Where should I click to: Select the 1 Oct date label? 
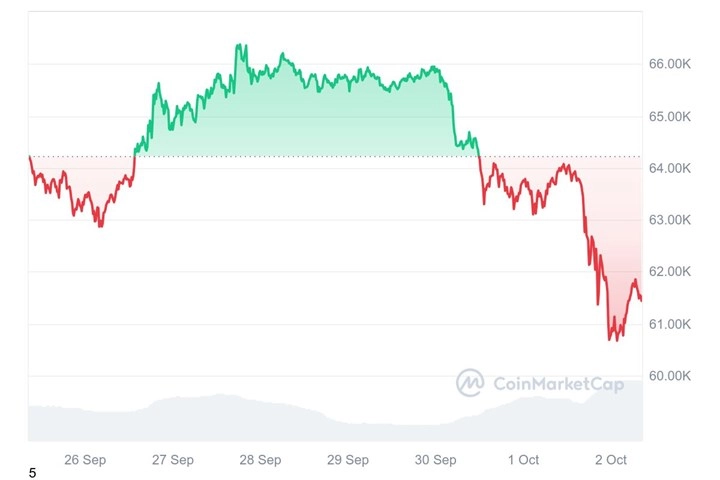[523, 460]
